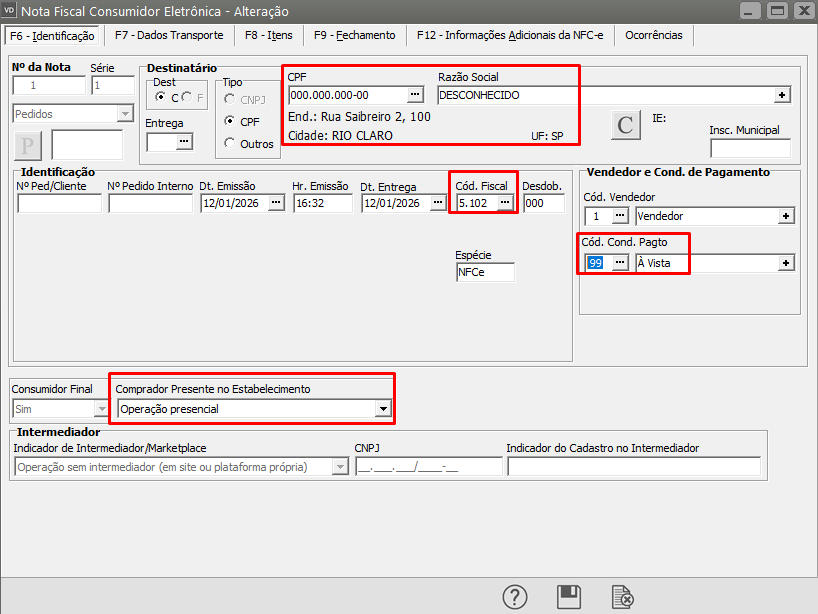Viewport: 818px width, 614px height.
Task: Click the Insc. Municipal input field
Action: tap(750, 149)
